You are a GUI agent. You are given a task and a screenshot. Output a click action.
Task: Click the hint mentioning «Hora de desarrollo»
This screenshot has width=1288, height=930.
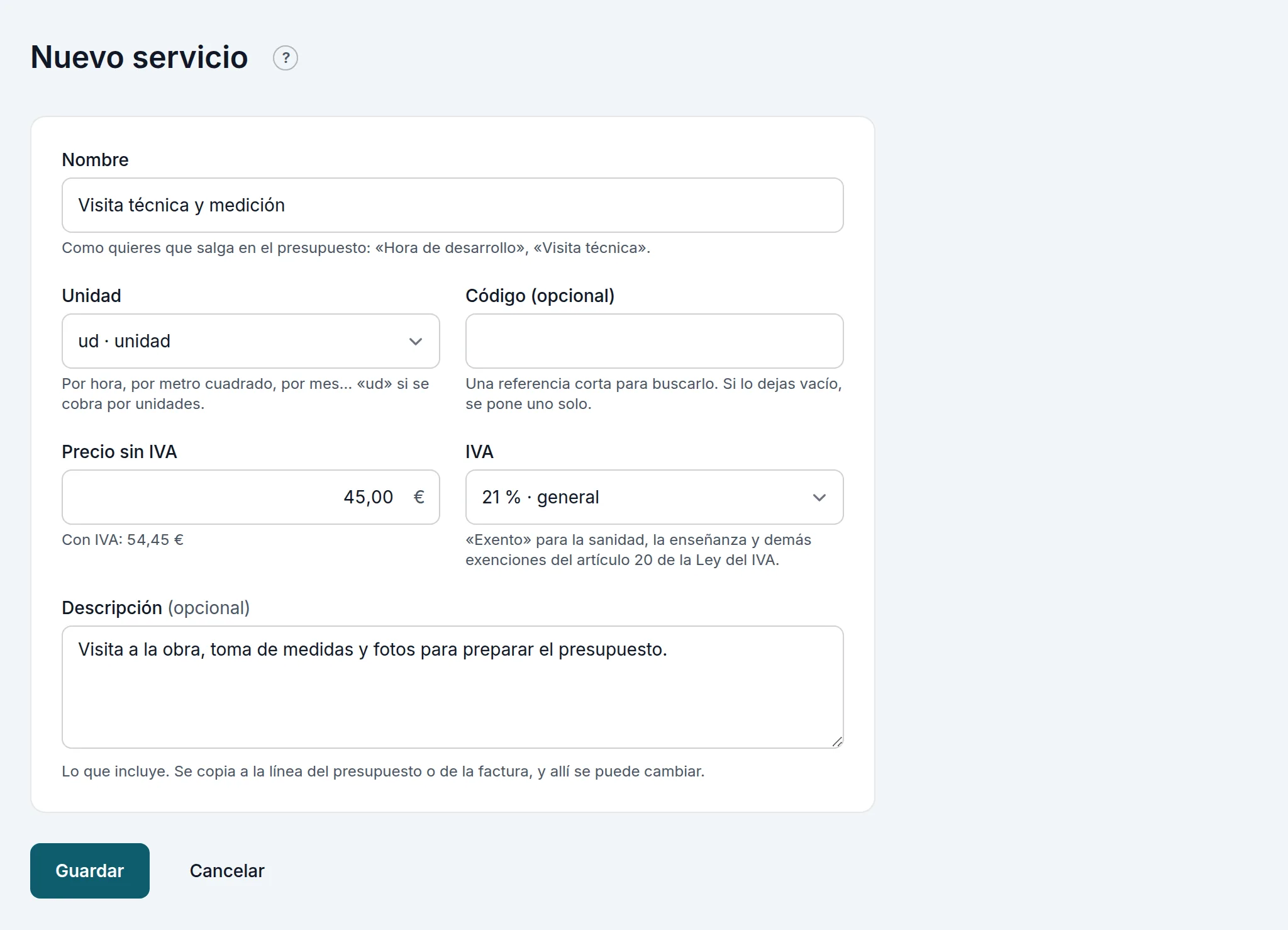356,248
